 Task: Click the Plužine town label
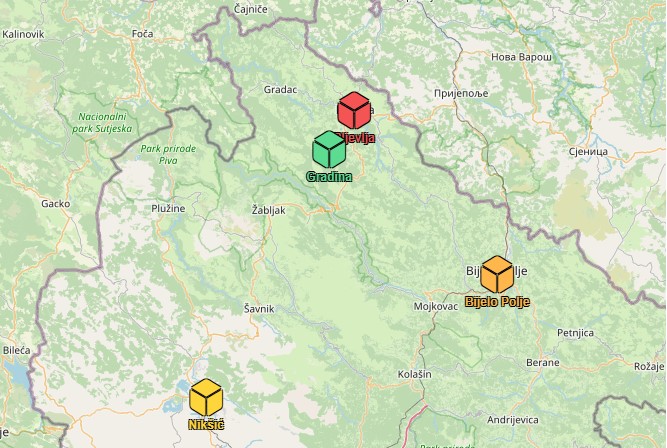tap(168, 208)
